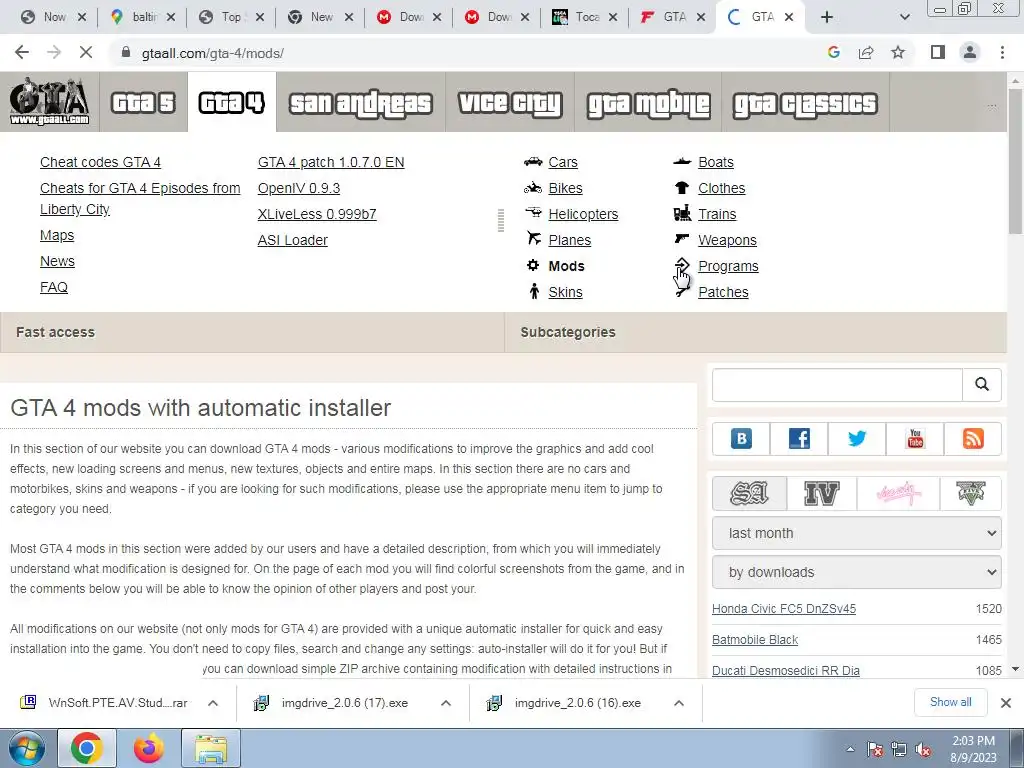Select the Vice City menu tab
1024x768 pixels.
[509, 103]
